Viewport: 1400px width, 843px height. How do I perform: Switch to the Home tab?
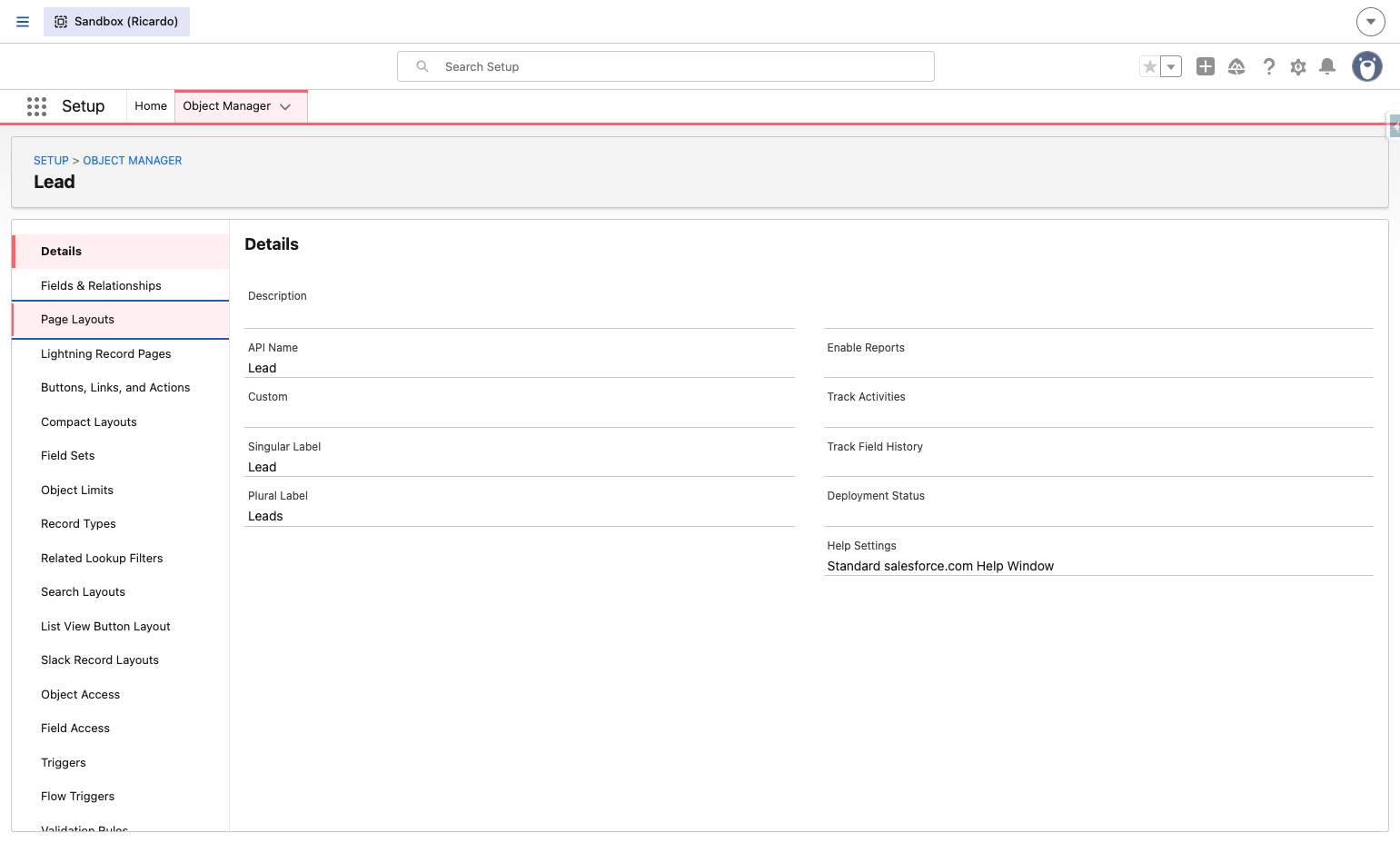(151, 106)
